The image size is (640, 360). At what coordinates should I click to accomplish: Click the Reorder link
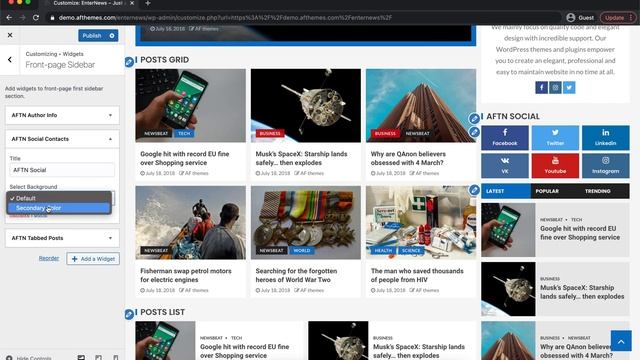pyautogui.click(x=49, y=258)
